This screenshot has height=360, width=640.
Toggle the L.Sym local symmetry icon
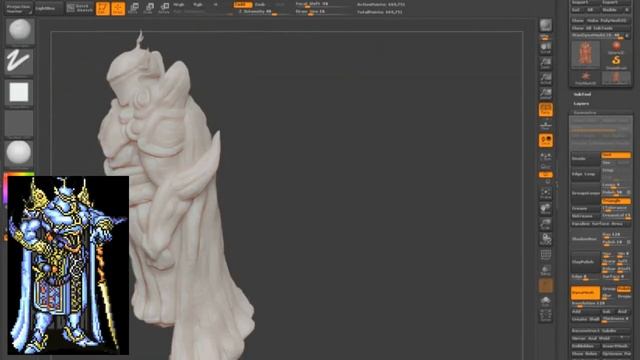[x=546, y=156]
